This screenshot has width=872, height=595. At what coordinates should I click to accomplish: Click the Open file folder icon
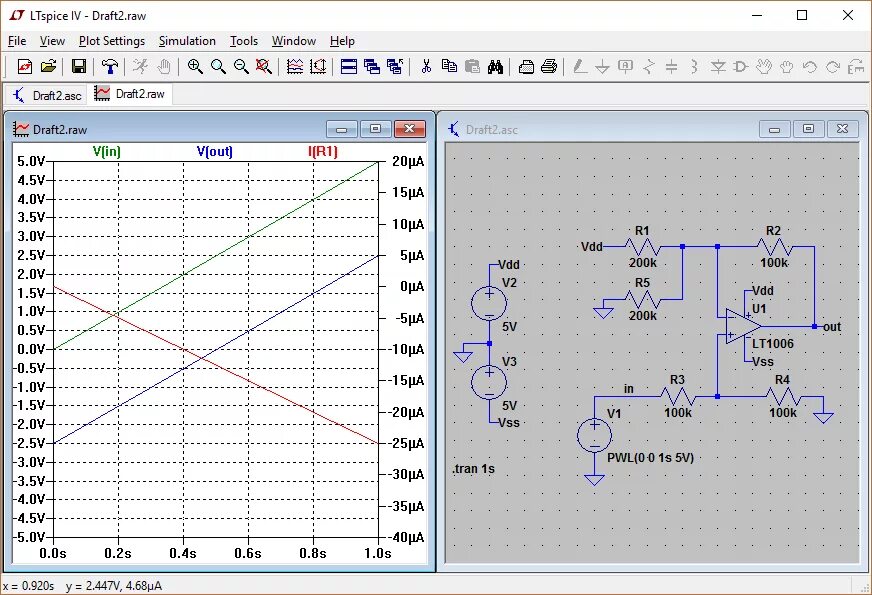coord(48,67)
